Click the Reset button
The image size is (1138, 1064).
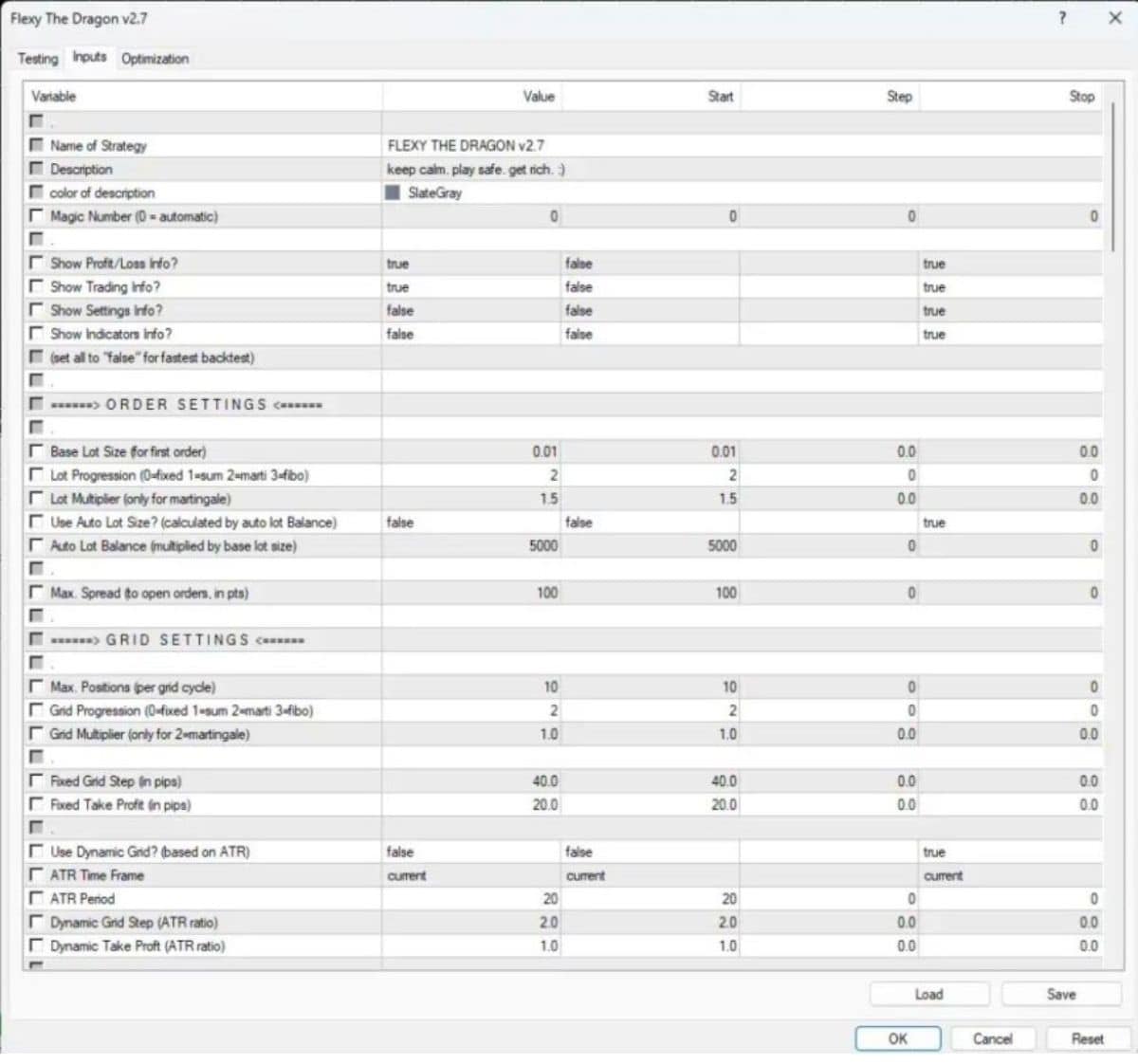(1087, 1038)
